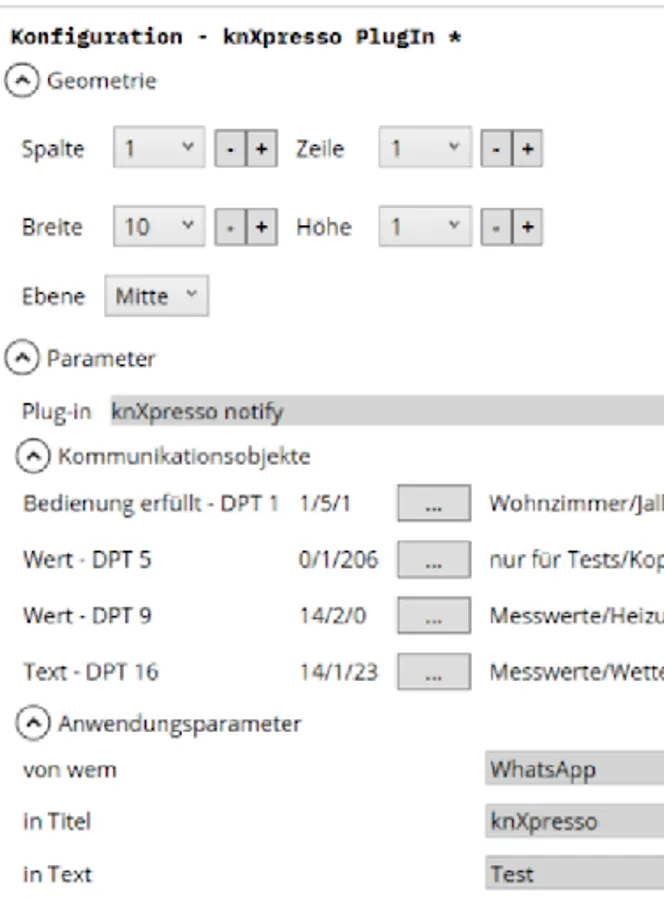The height and width of the screenshot is (900, 664).
Task: Decrease Spalte with minus button
Action: pos(230,149)
